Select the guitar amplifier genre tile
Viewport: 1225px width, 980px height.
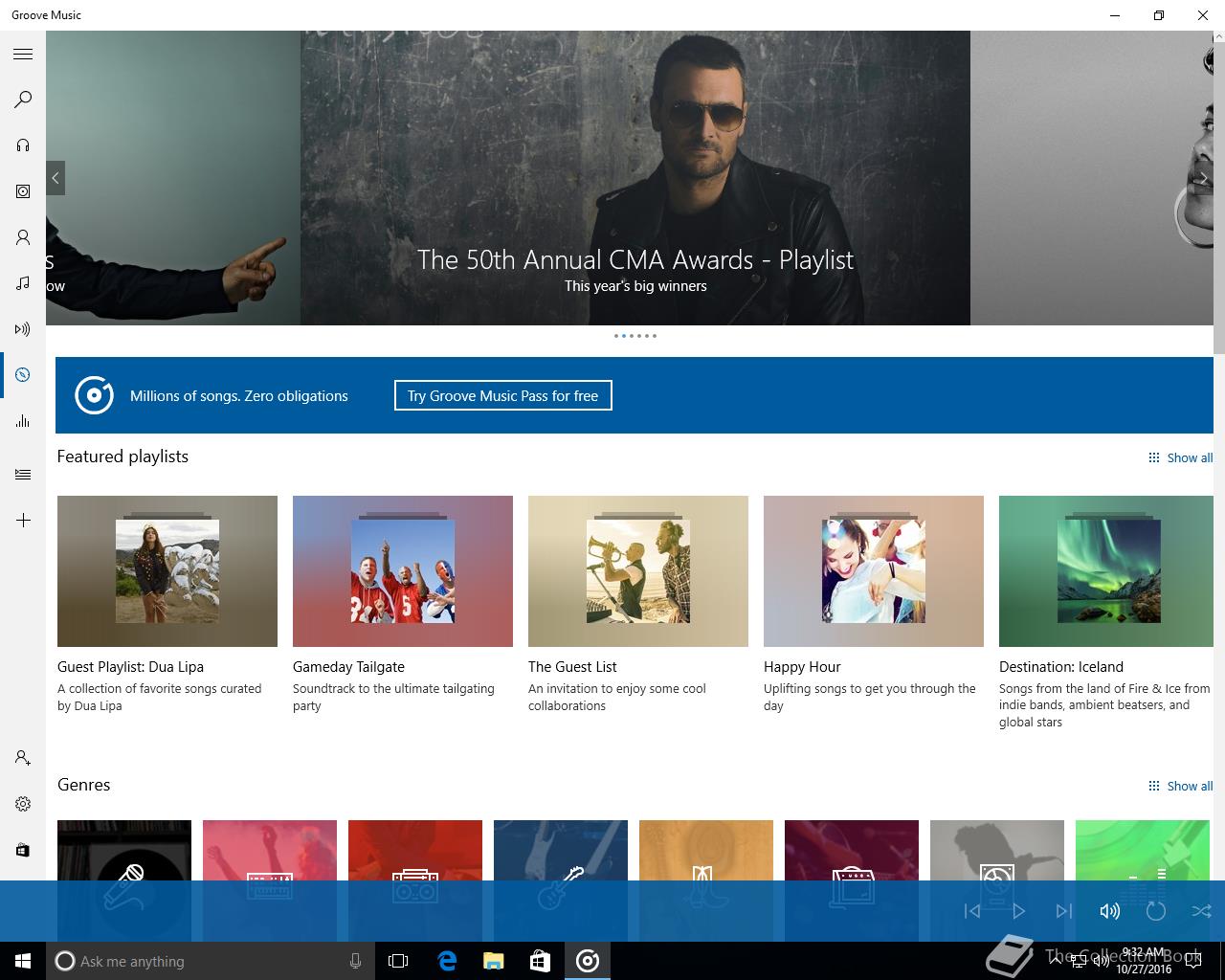click(852, 880)
